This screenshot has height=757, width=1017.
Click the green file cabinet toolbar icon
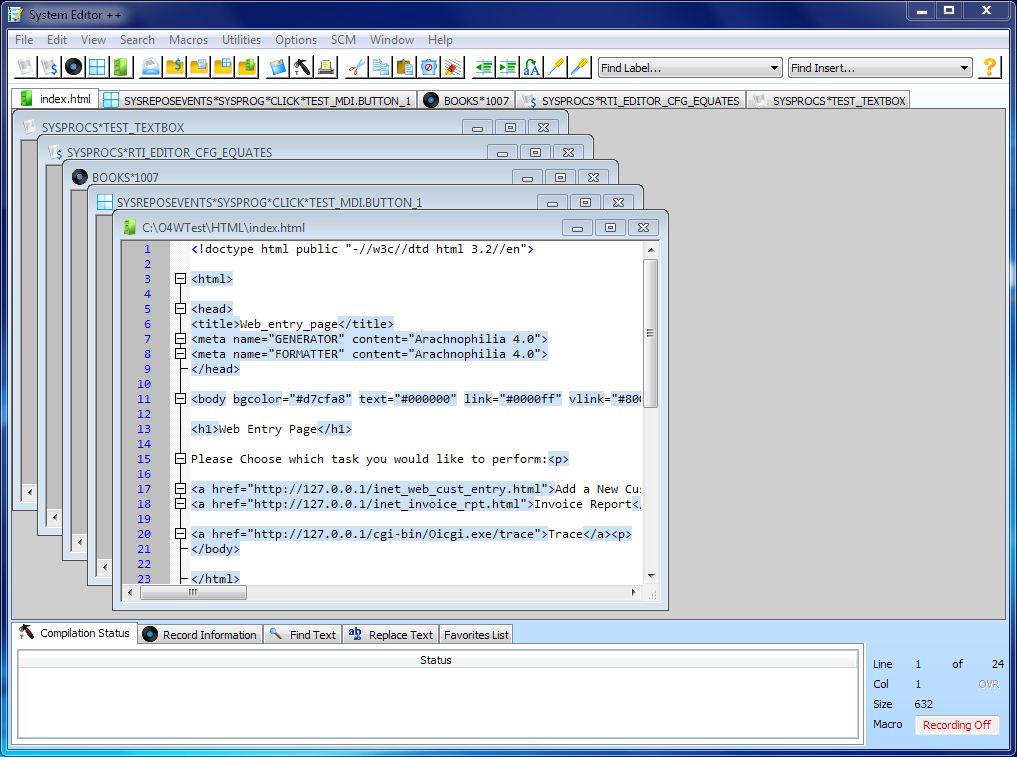[121, 67]
